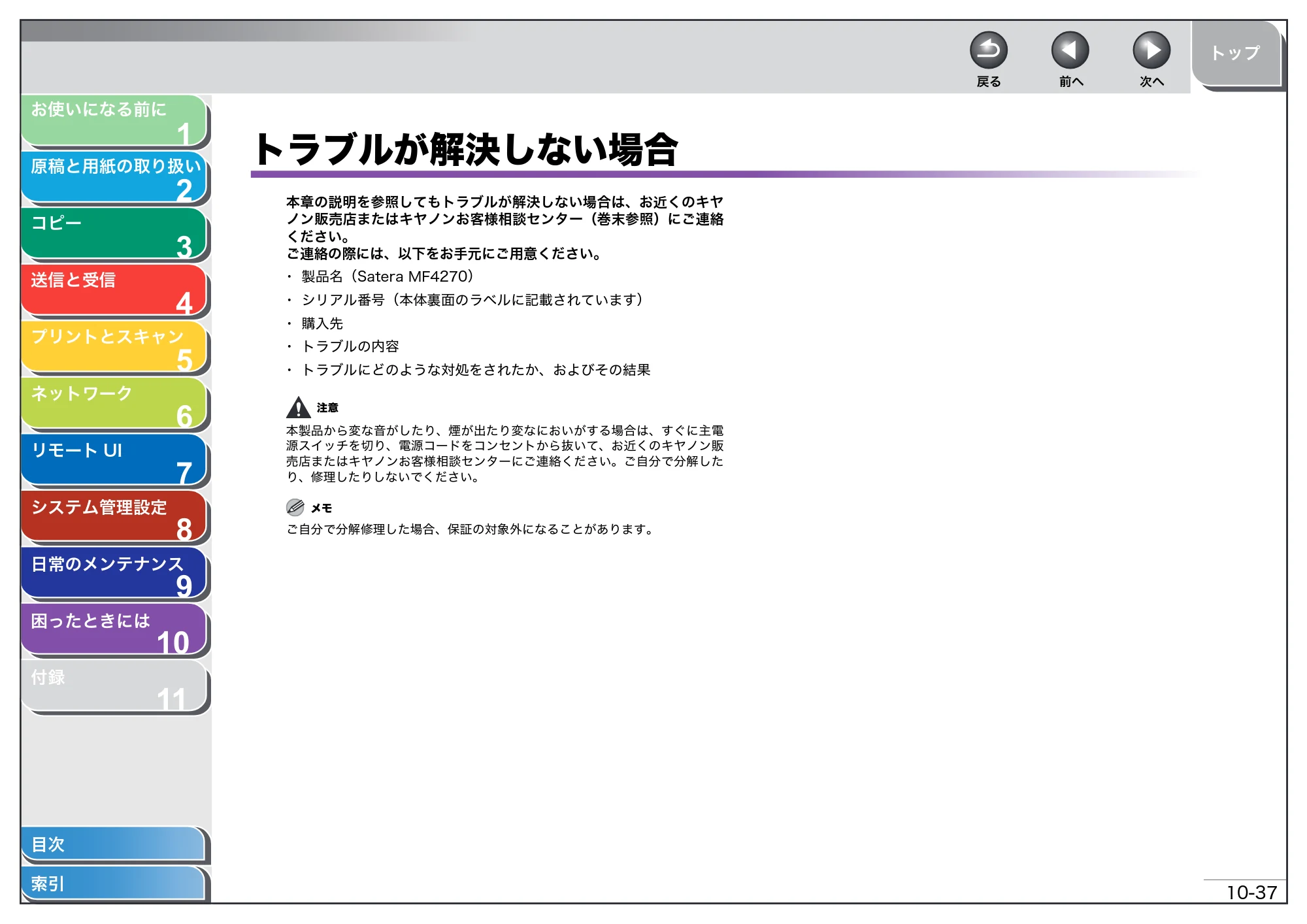Open chapter 2 原稿と用紙の取り扱い
Screen dimensions: 1307x924
(x=114, y=177)
